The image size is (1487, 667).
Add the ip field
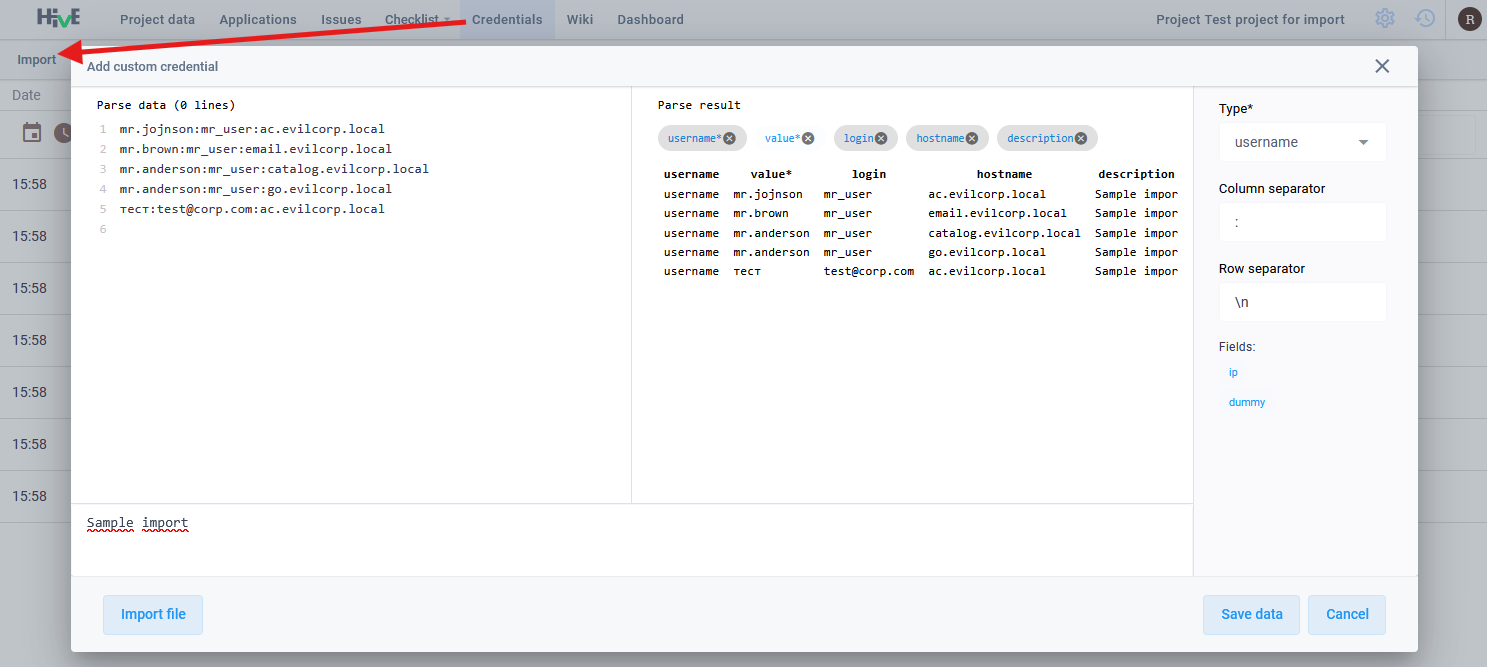tap(1233, 372)
